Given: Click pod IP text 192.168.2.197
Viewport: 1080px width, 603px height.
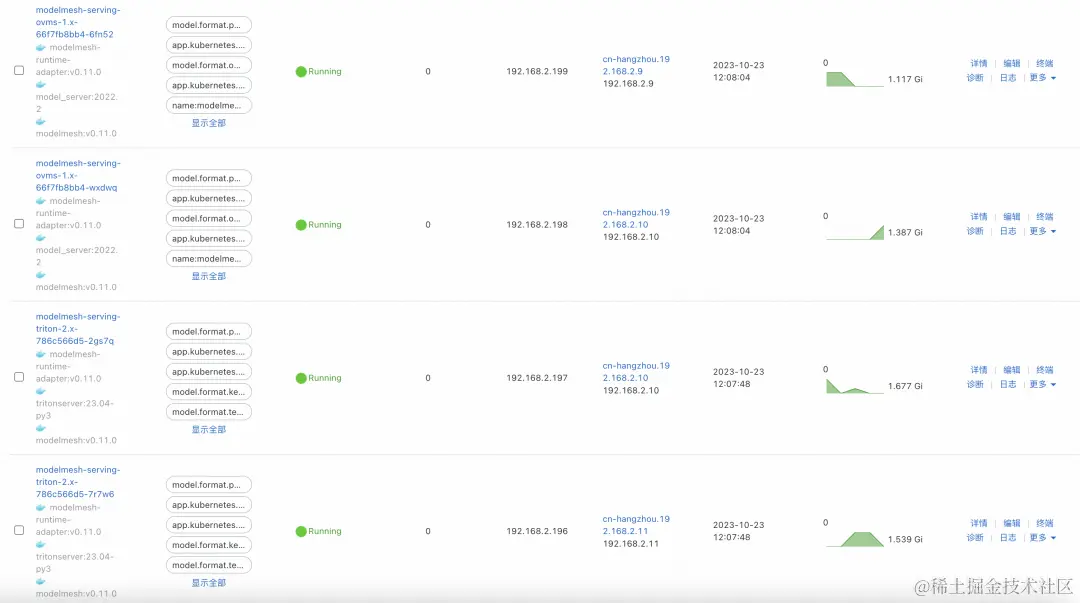Looking at the screenshot, I should [x=537, y=378].
